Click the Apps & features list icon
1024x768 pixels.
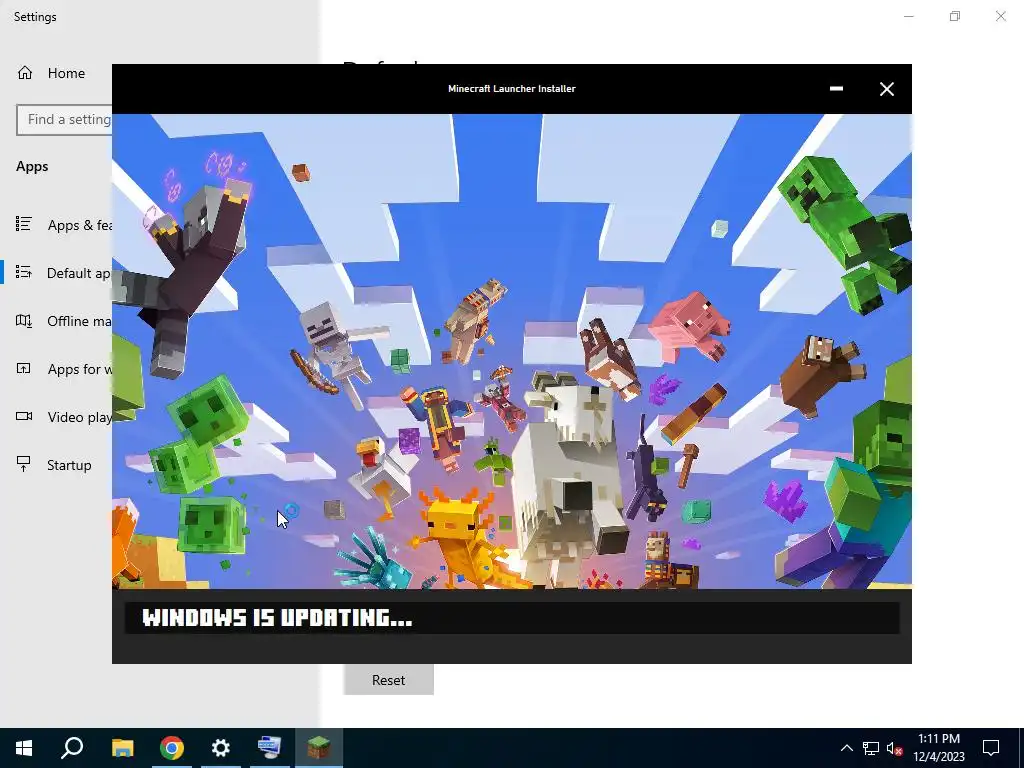pos(24,224)
